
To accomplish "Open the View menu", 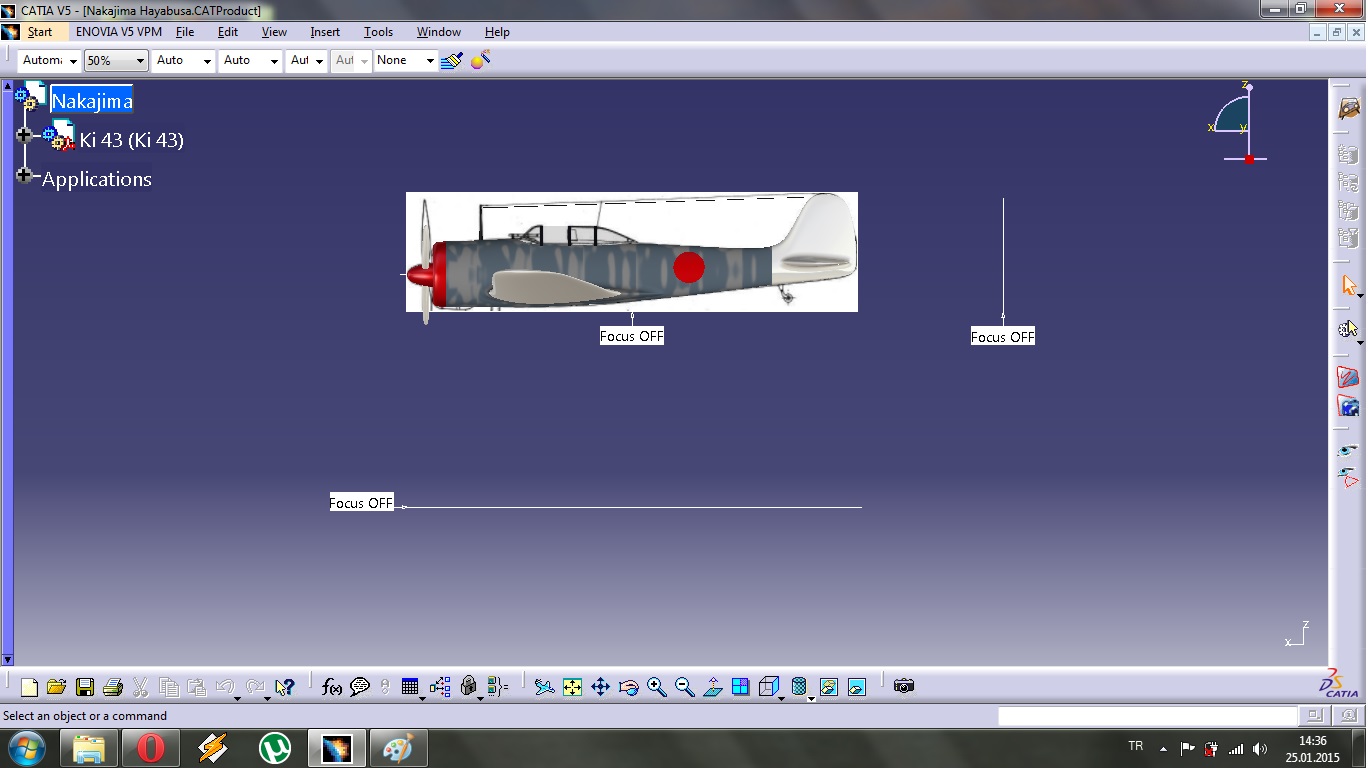I will 274,32.
